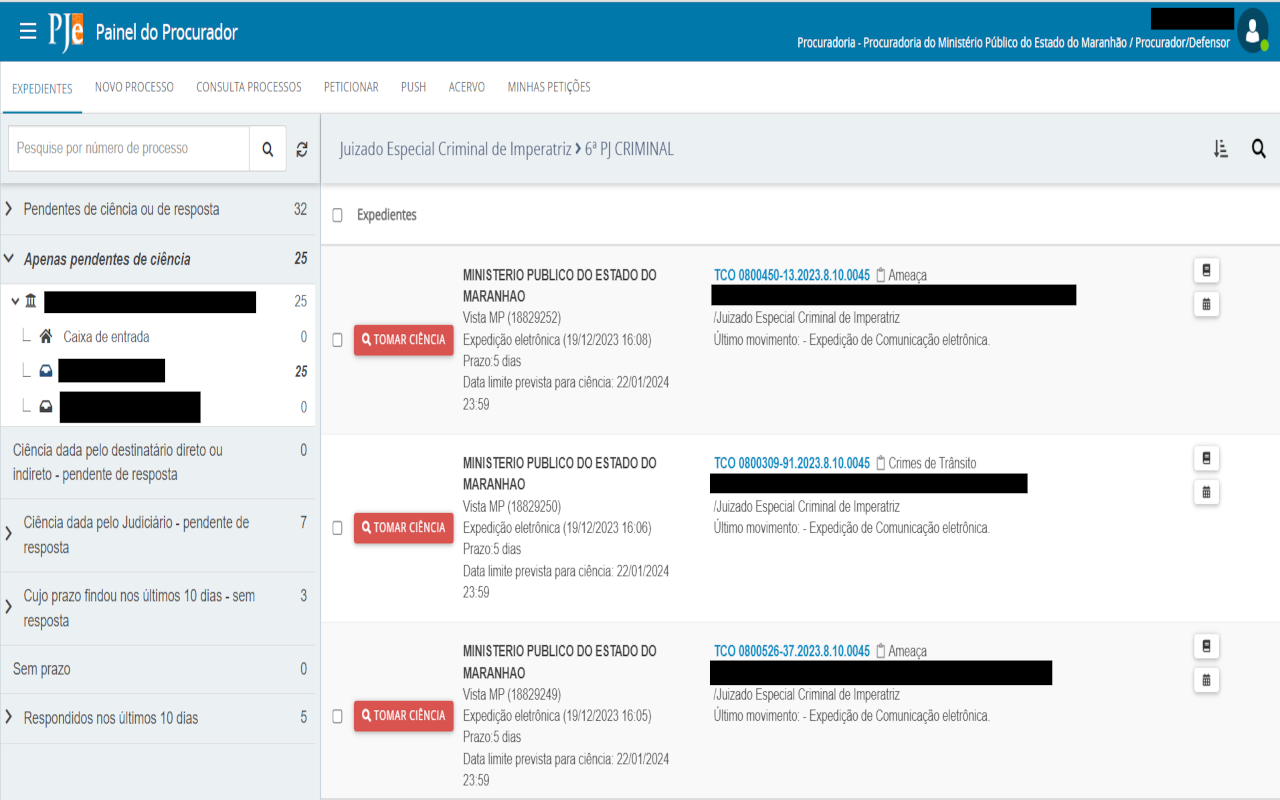
Task: Open document icon for TCO 0800526-37
Action: pyautogui.click(x=1206, y=647)
